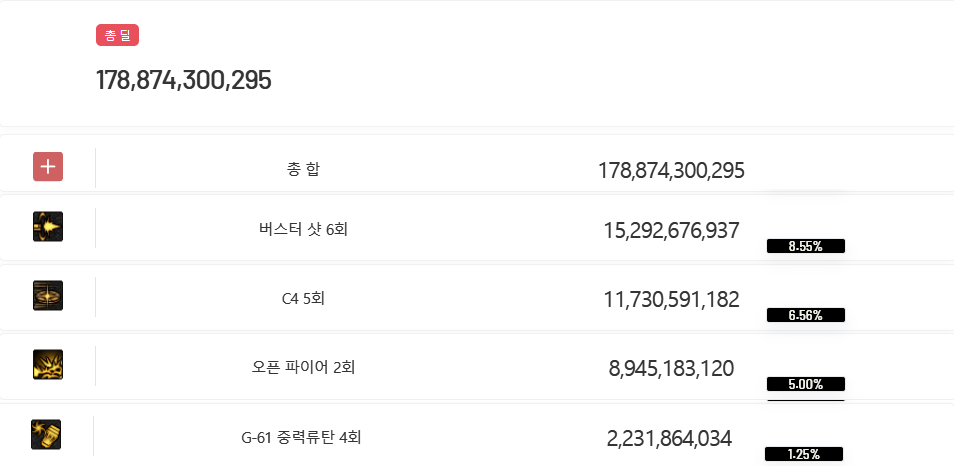Select the C4 5회 skill name

(303, 299)
